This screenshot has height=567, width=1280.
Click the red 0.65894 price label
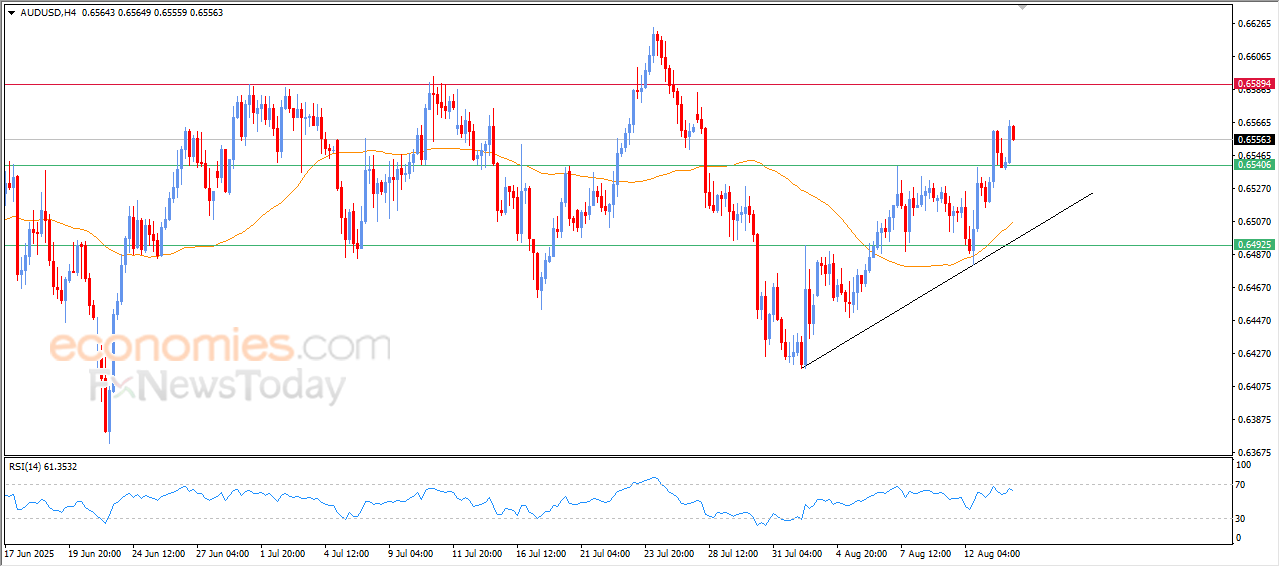(1254, 84)
